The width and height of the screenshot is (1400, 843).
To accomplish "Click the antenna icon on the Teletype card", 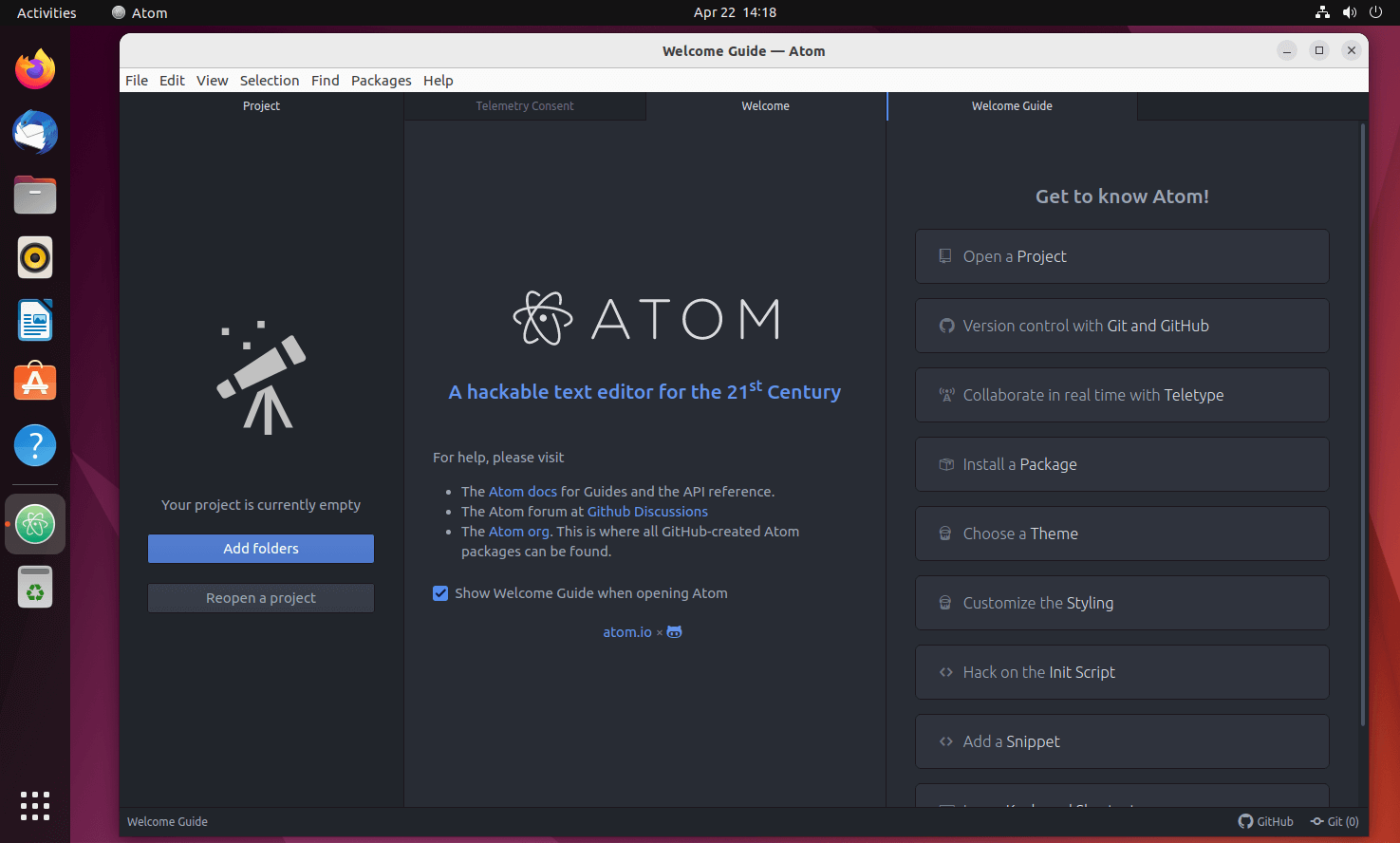I will (945, 394).
